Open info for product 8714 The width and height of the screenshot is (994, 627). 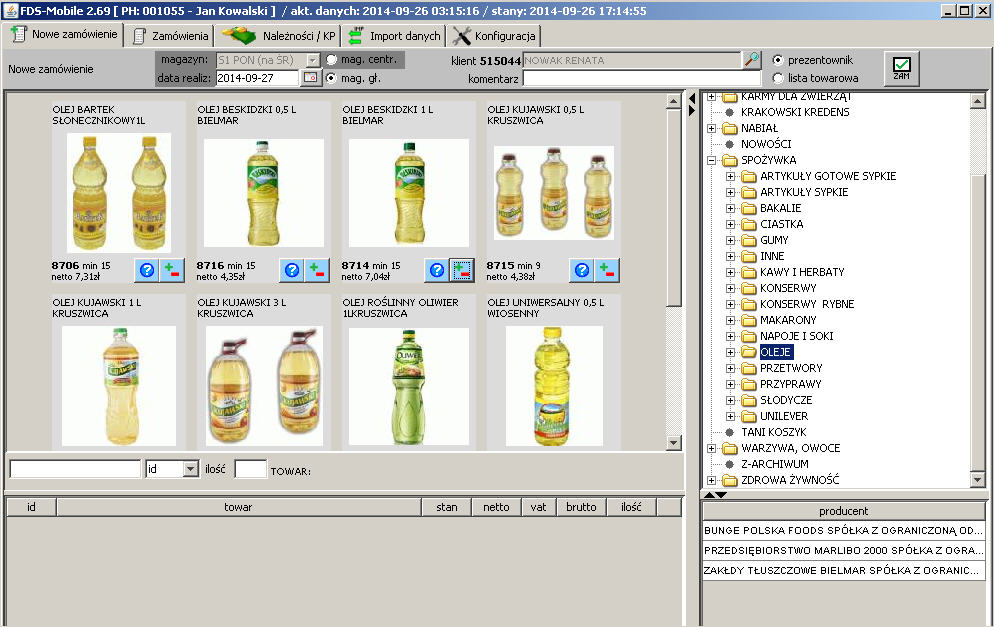pos(437,271)
